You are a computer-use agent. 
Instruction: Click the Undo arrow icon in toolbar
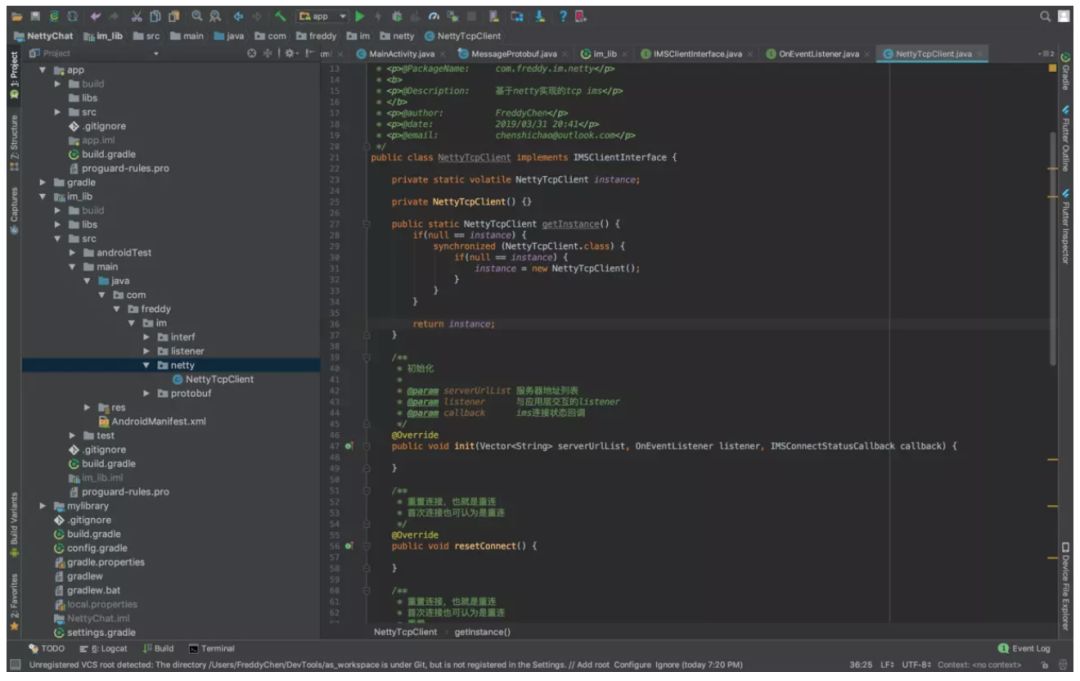point(96,16)
